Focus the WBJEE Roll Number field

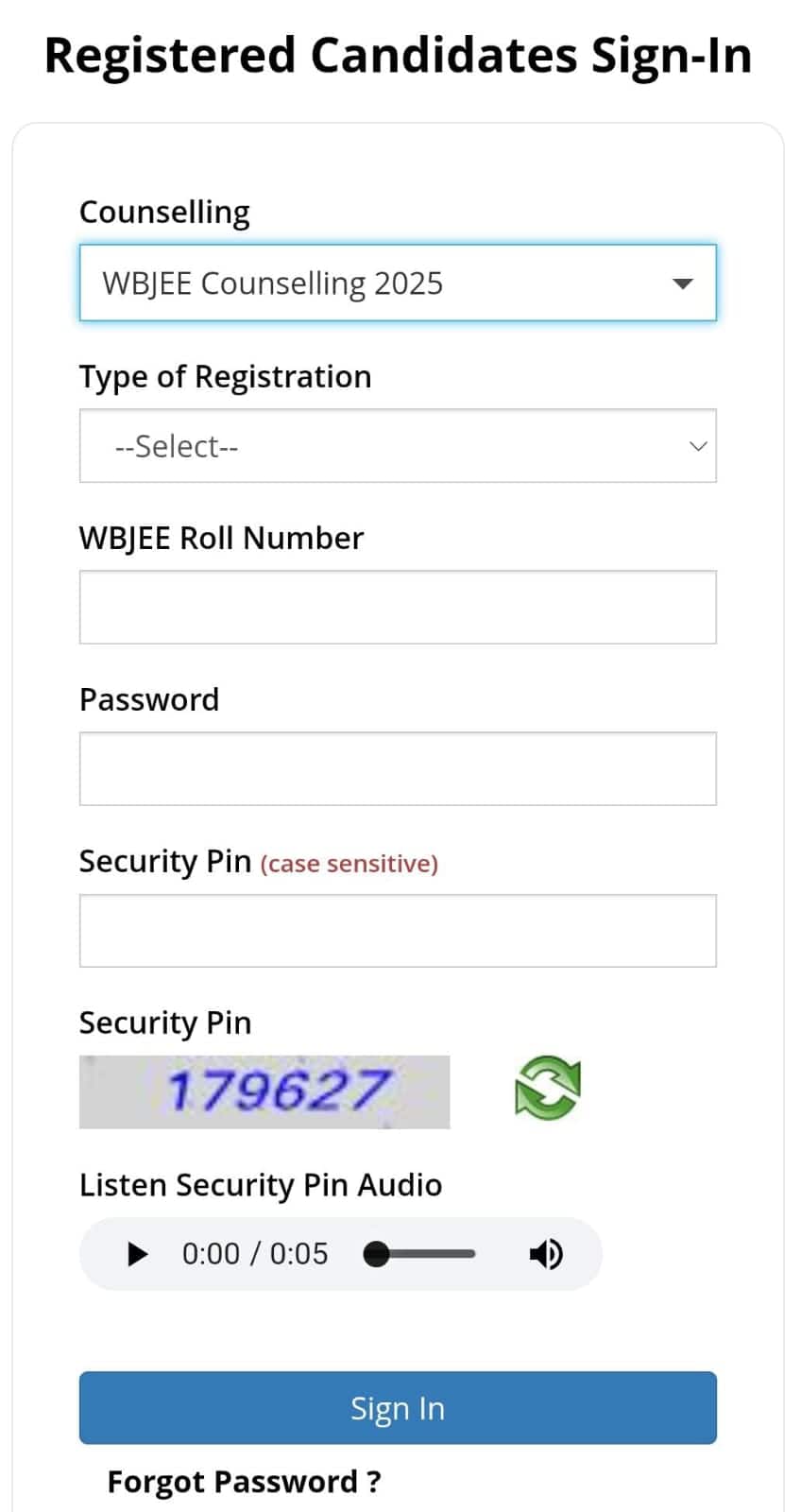tap(397, 608)
